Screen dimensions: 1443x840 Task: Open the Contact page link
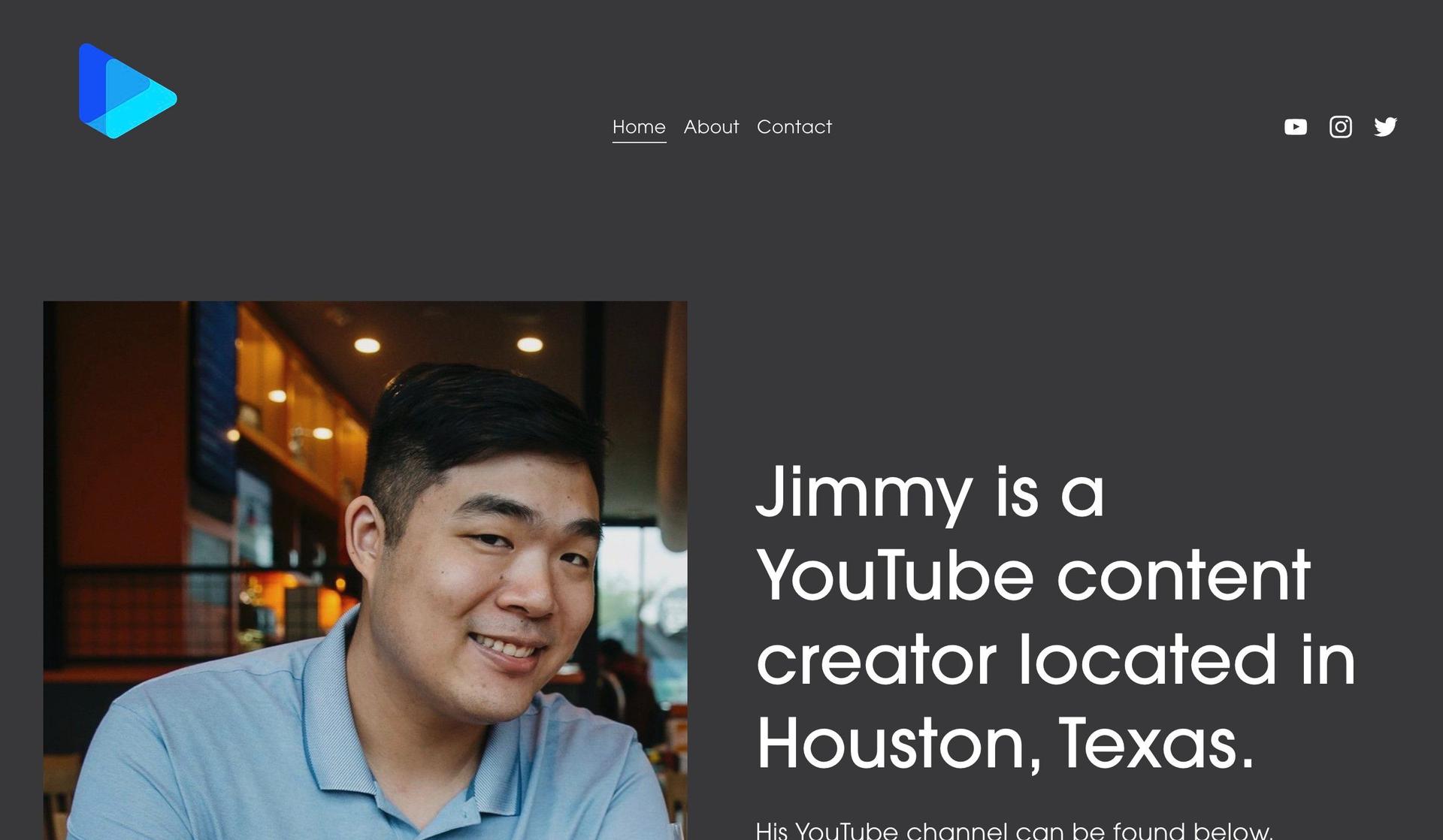pyautogui.click(x=794, y=127)
